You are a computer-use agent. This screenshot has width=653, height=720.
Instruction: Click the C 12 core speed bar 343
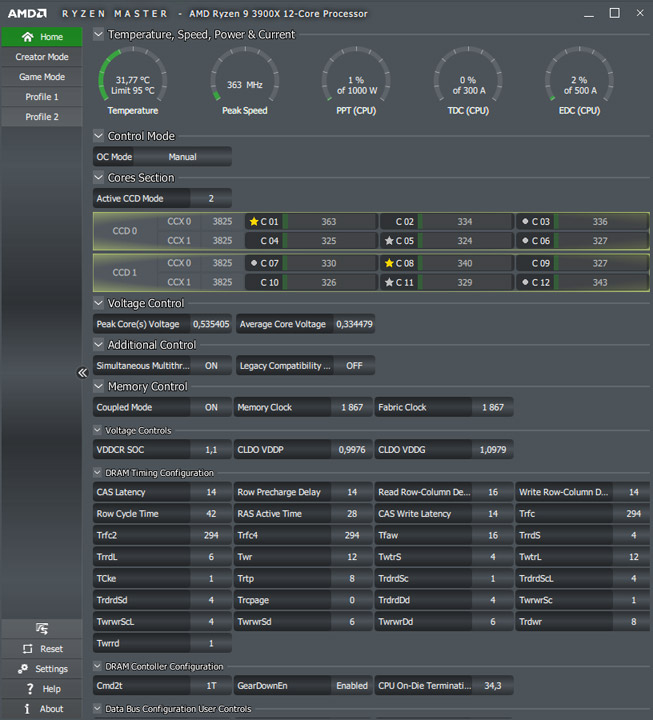[x=601, y=282]
